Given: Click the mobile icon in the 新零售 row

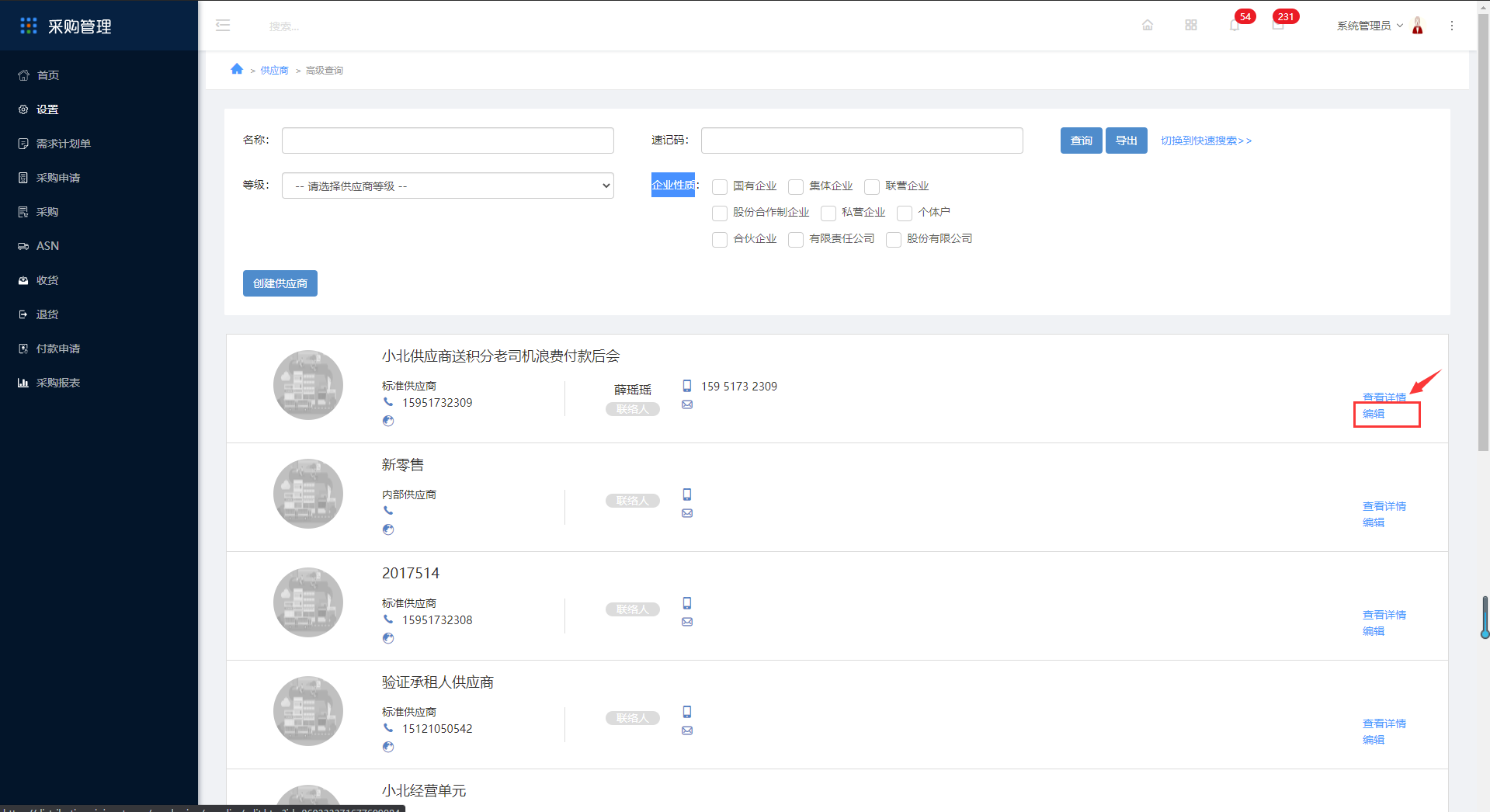Looking at the screenshot, I should pyautogui.click(x=687, y=494).
